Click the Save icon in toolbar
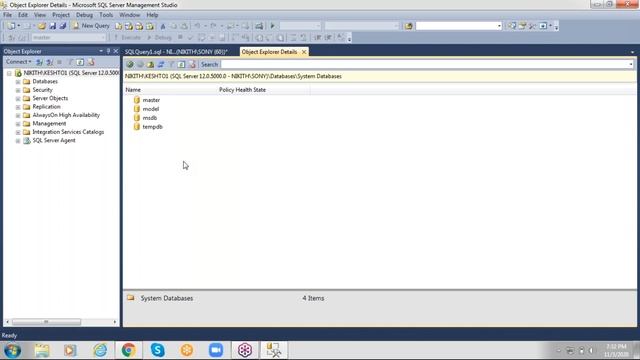Viewport: 640px width, 360px height. tap(52, 26)
